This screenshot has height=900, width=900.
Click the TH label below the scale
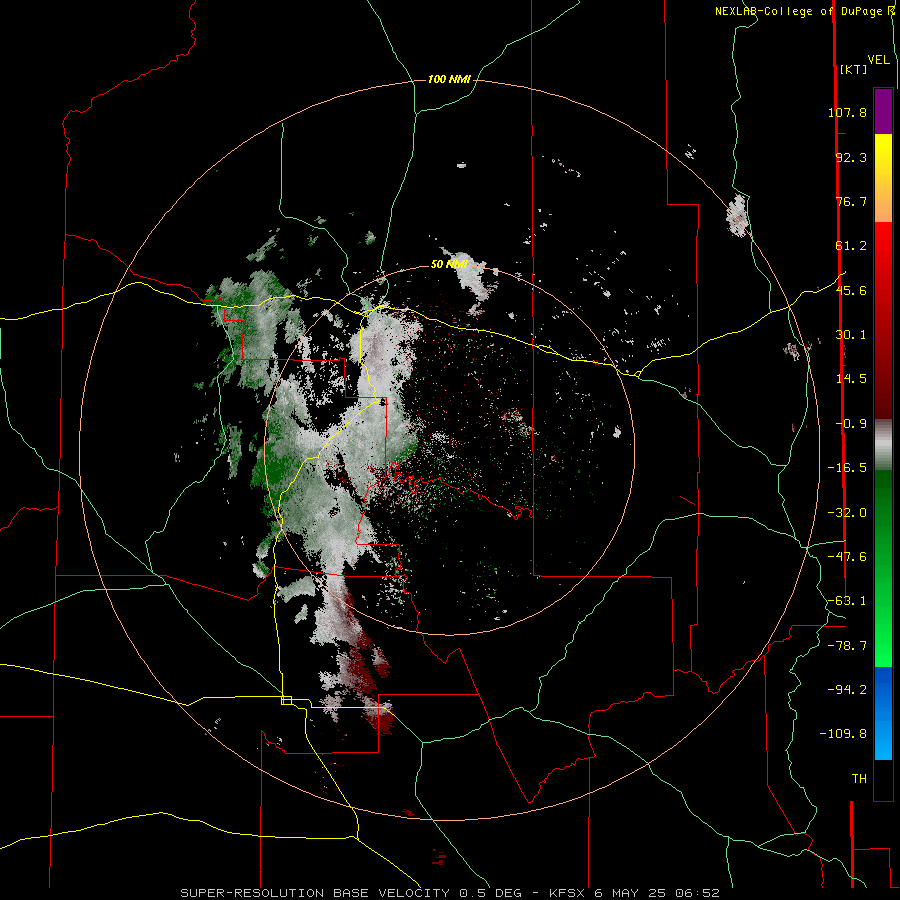point(859,779)
